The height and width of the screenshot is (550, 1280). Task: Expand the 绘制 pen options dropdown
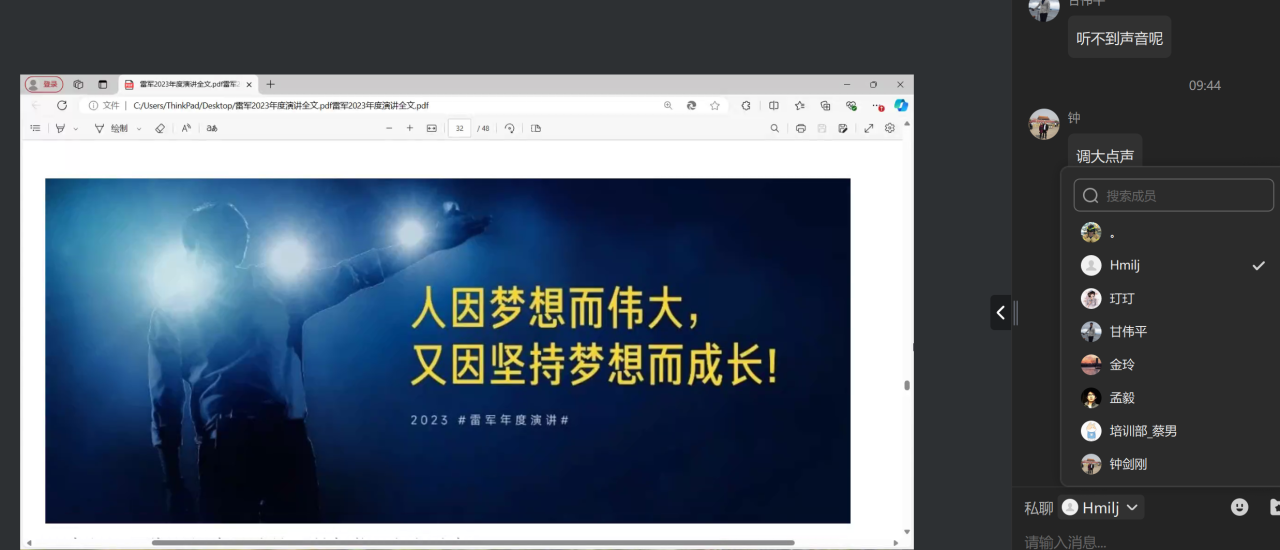139,129
